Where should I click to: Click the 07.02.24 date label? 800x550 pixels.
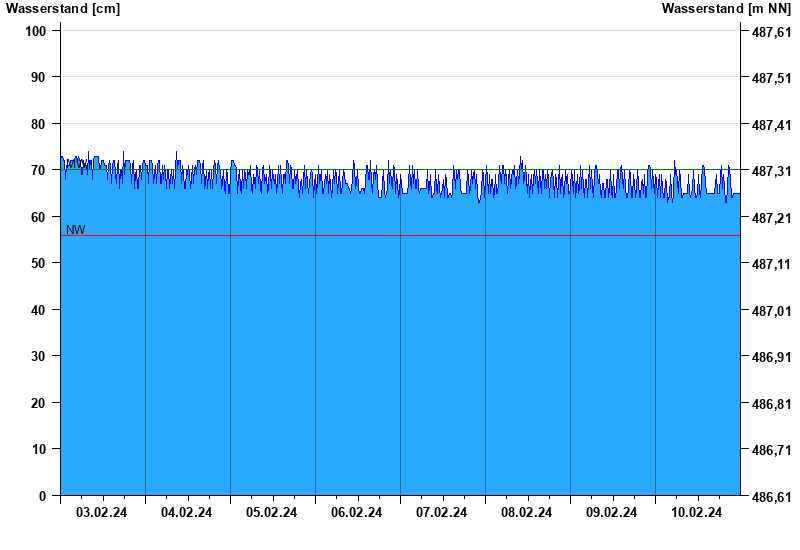click(441, 512)
